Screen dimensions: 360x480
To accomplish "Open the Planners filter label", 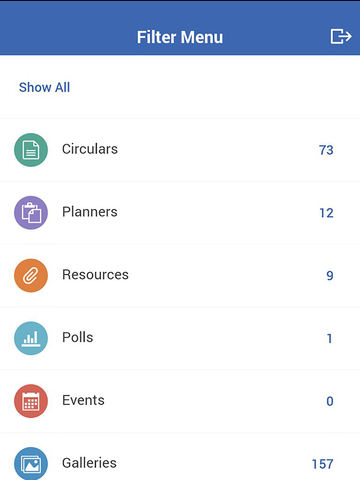I will (x=90, y=212).
